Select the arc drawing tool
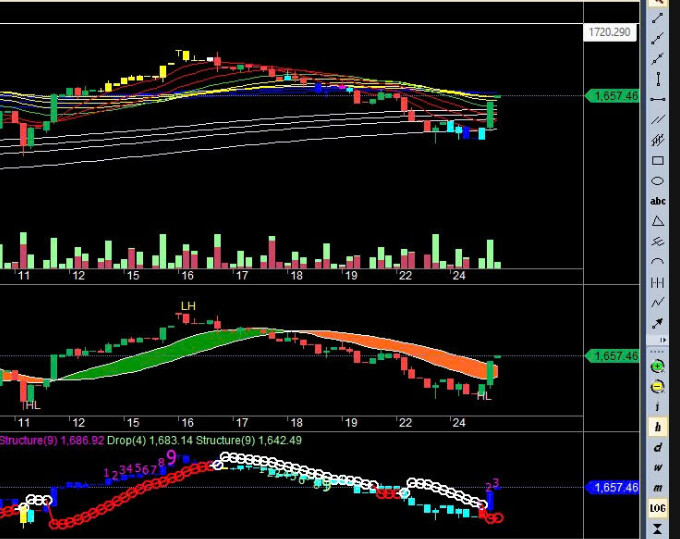 (x=657, y=261)
